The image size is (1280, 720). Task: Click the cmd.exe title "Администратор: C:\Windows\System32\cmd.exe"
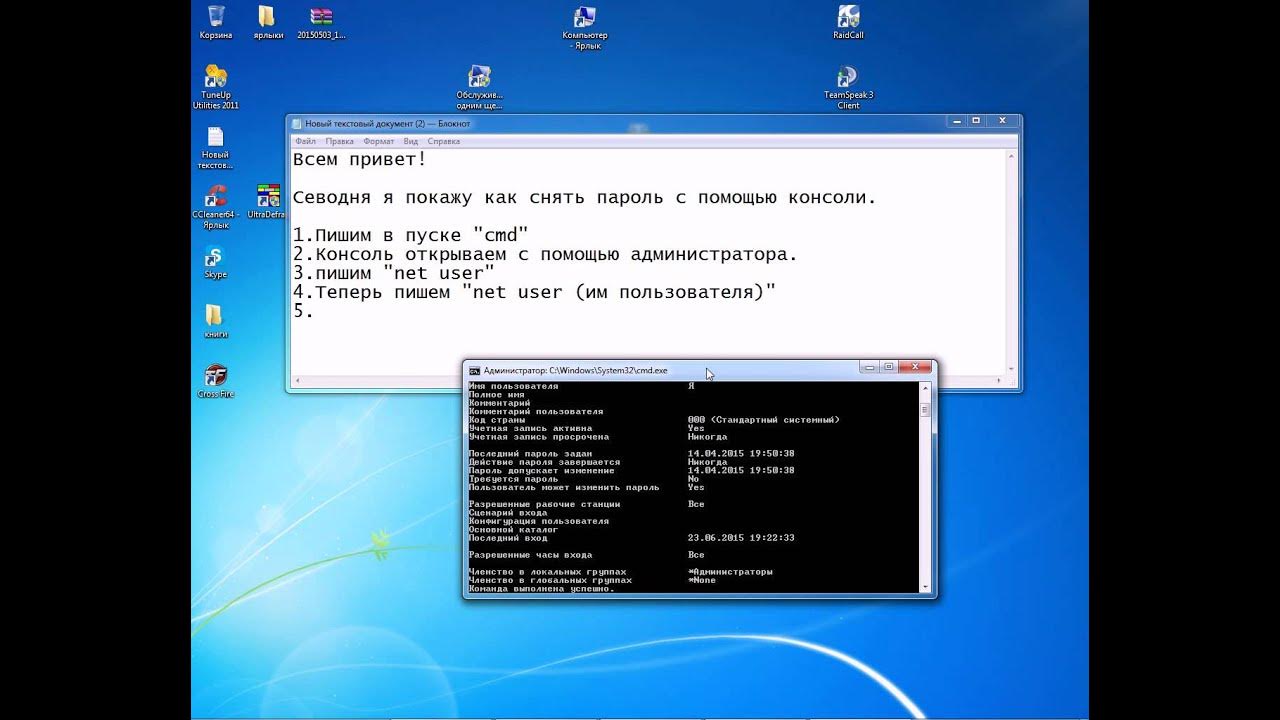(x=576, y=370)
